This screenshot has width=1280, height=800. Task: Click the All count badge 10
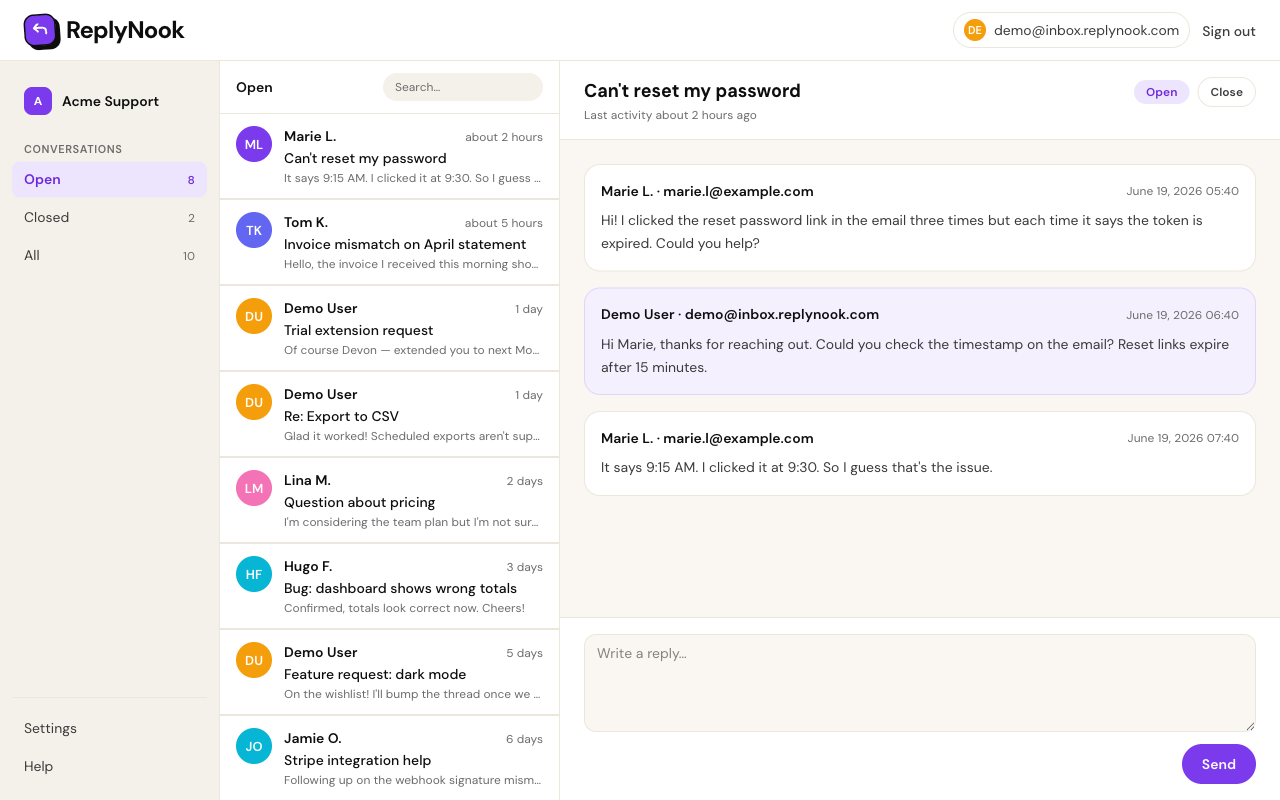pyautogui.click(x=189, y=256)
